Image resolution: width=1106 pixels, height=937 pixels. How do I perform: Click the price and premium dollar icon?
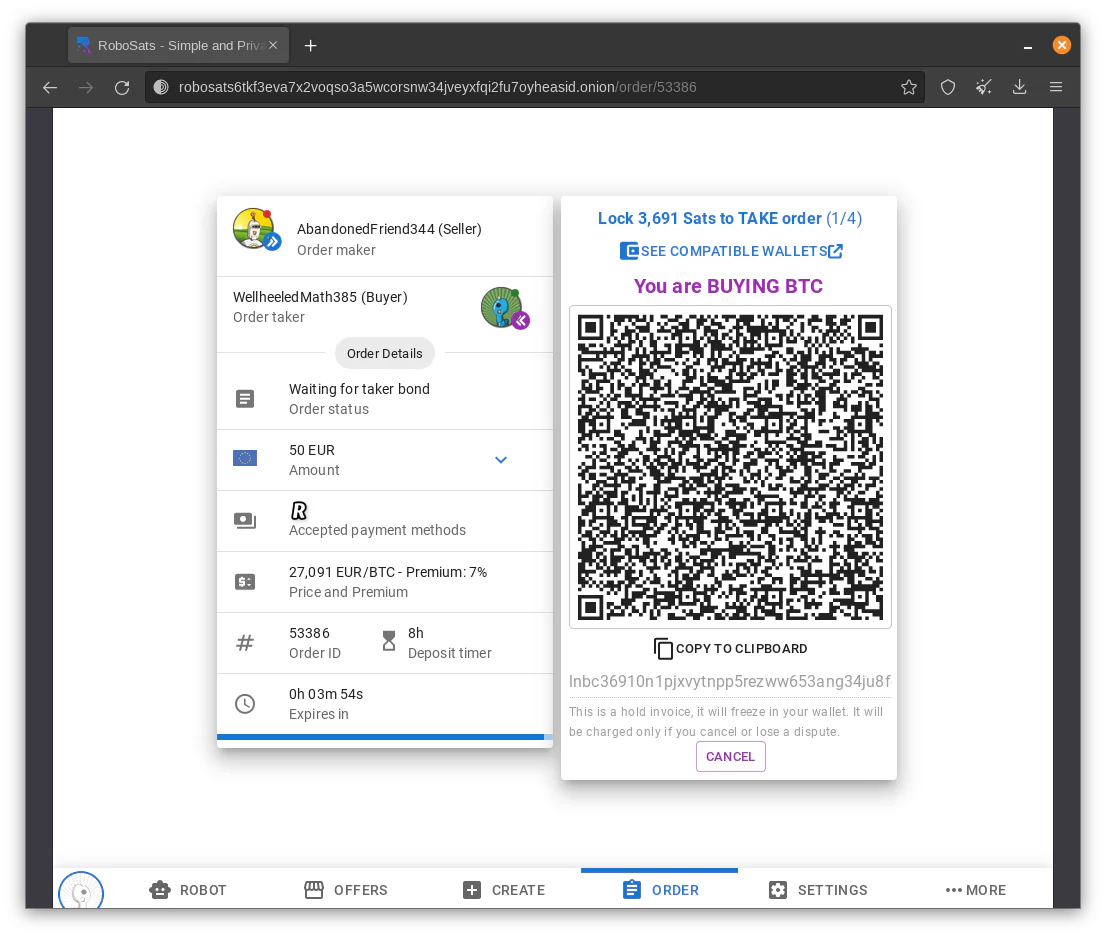245,582
